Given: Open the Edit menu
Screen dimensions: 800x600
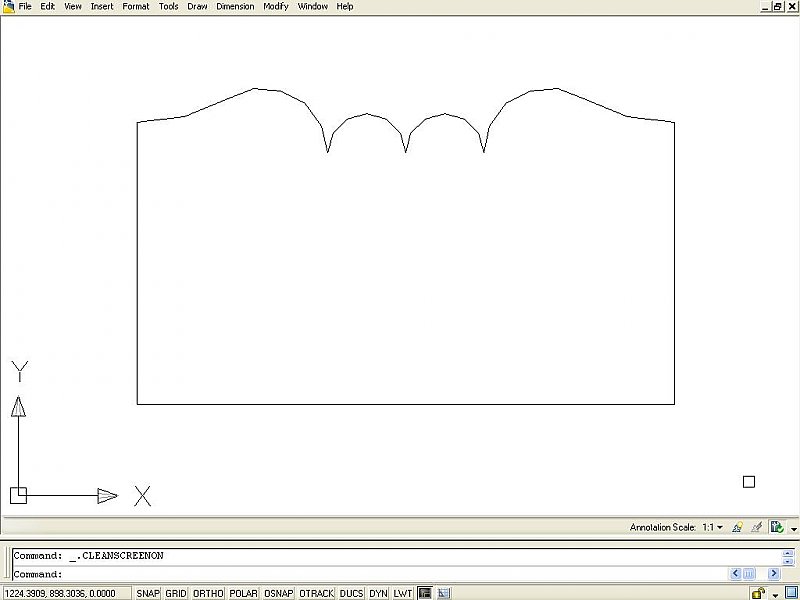Looking at the screenshot, I should click(47, 7).
